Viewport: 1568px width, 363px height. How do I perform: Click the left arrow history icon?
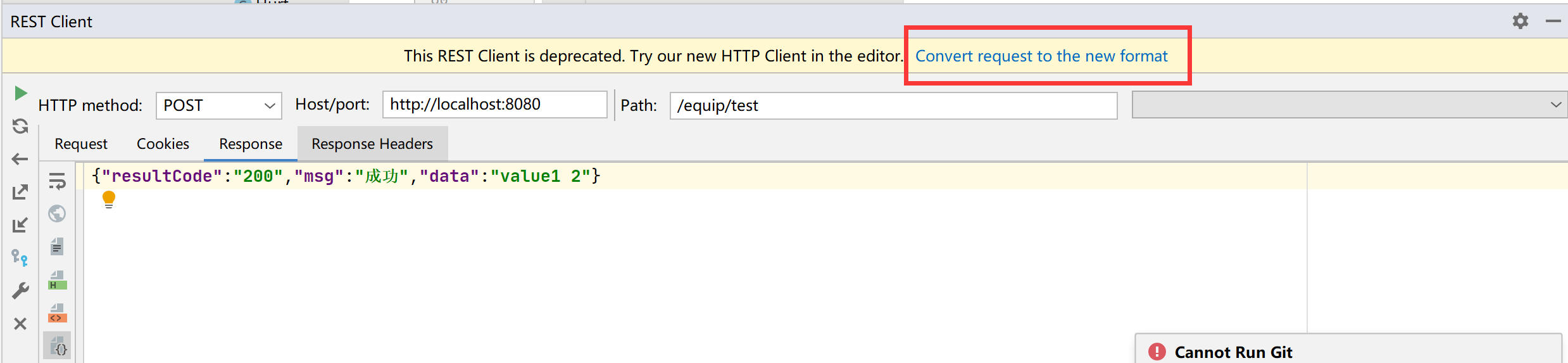20,159
